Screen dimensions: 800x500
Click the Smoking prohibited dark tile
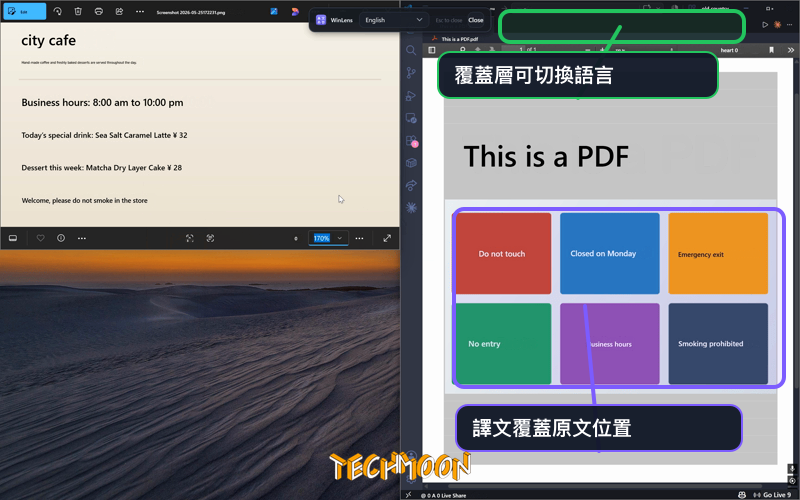tap(718, 344)
